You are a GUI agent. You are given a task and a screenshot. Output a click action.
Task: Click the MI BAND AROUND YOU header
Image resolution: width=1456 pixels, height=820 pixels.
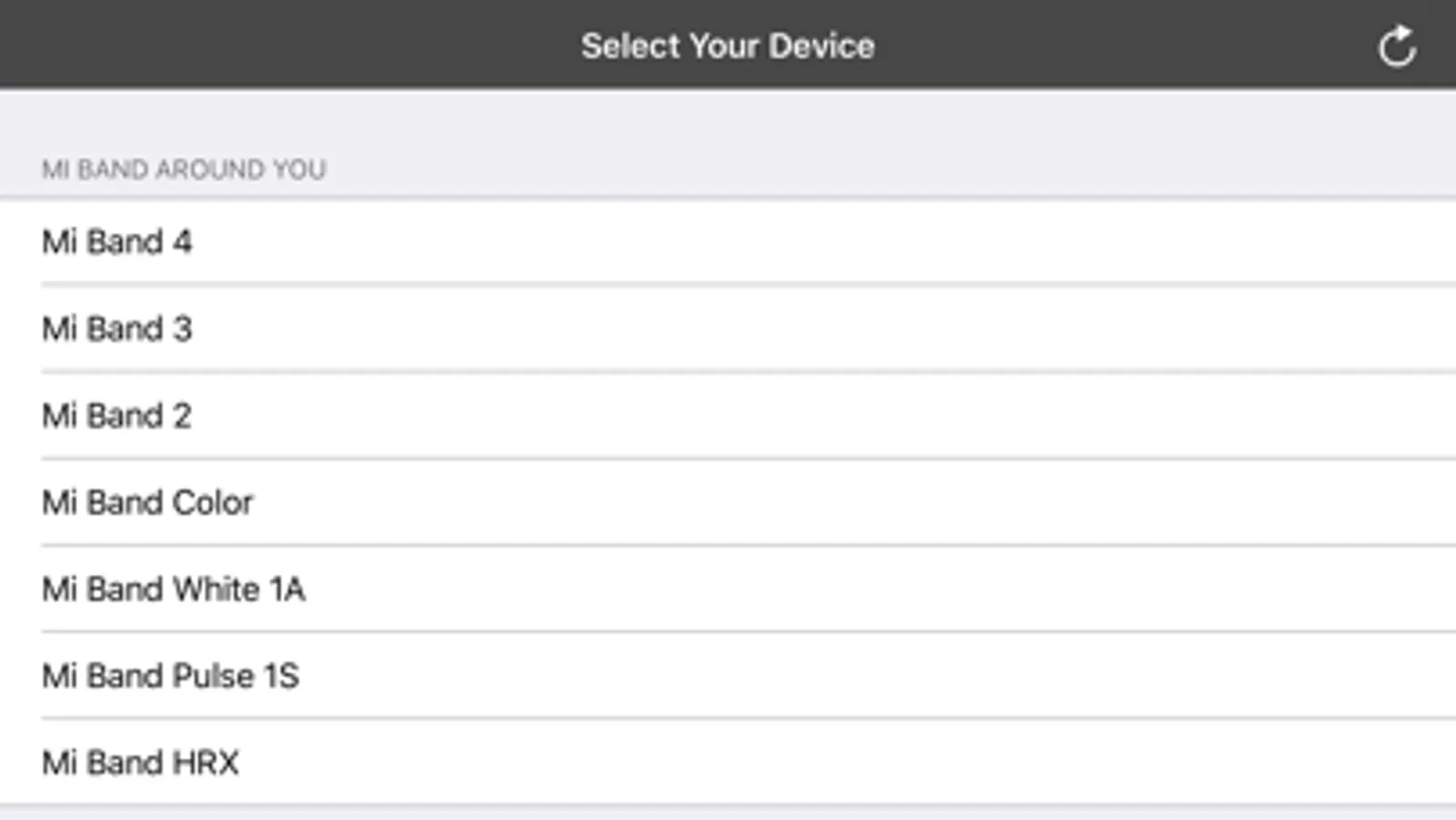[184, 169]
